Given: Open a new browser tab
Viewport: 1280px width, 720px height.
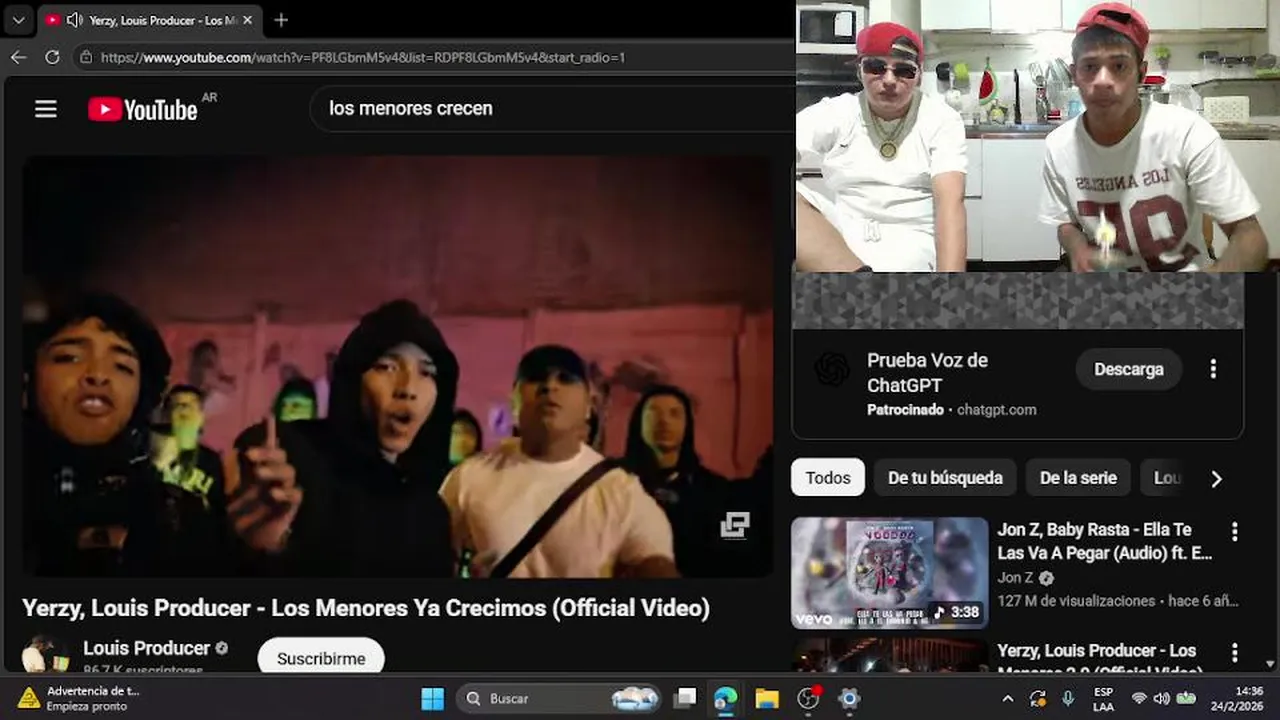Looking at the screenshot, I should pos(281,20).
